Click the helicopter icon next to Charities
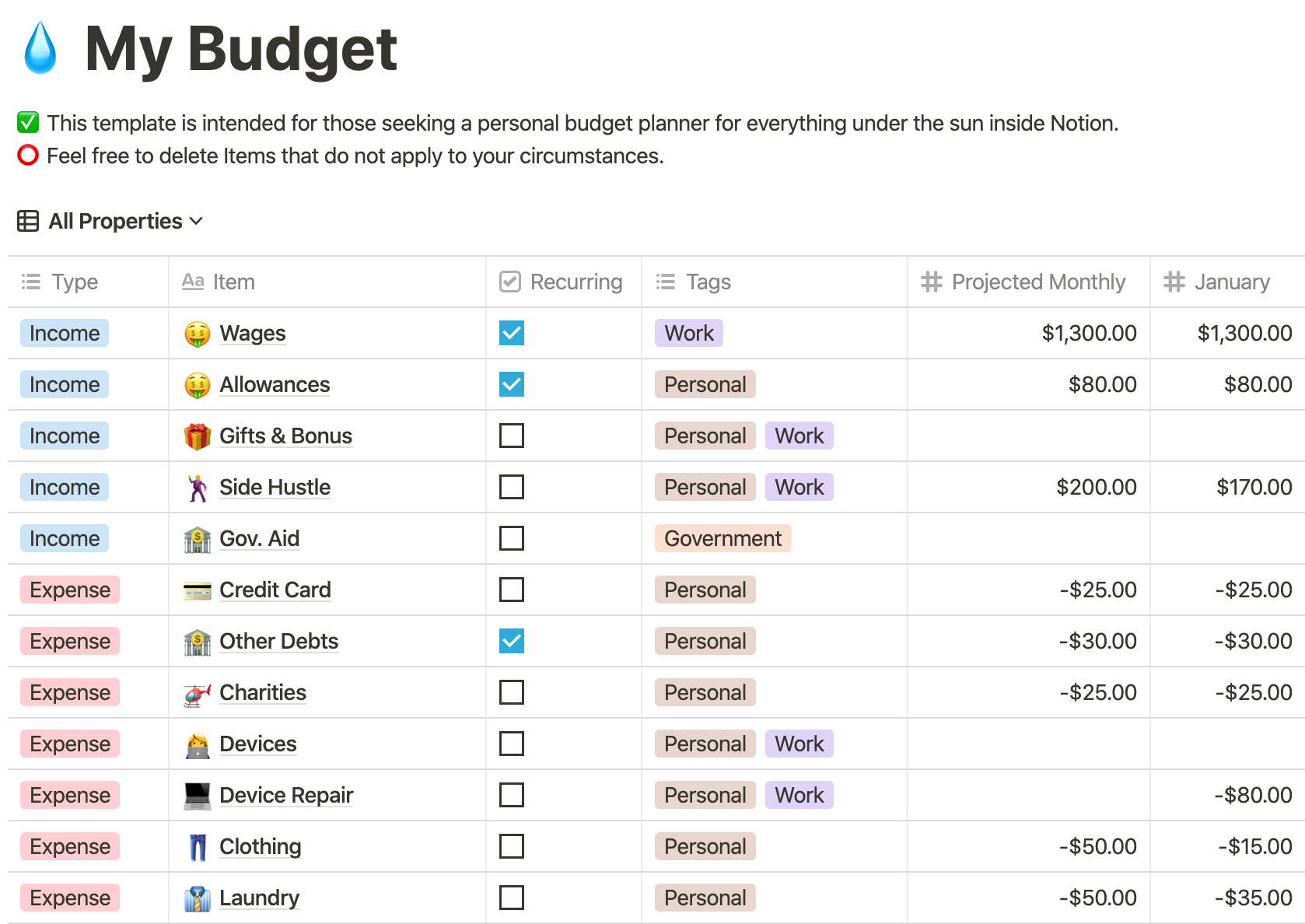Image resolution: width=1305 pixels, height=924 pixels. point(198,692)
